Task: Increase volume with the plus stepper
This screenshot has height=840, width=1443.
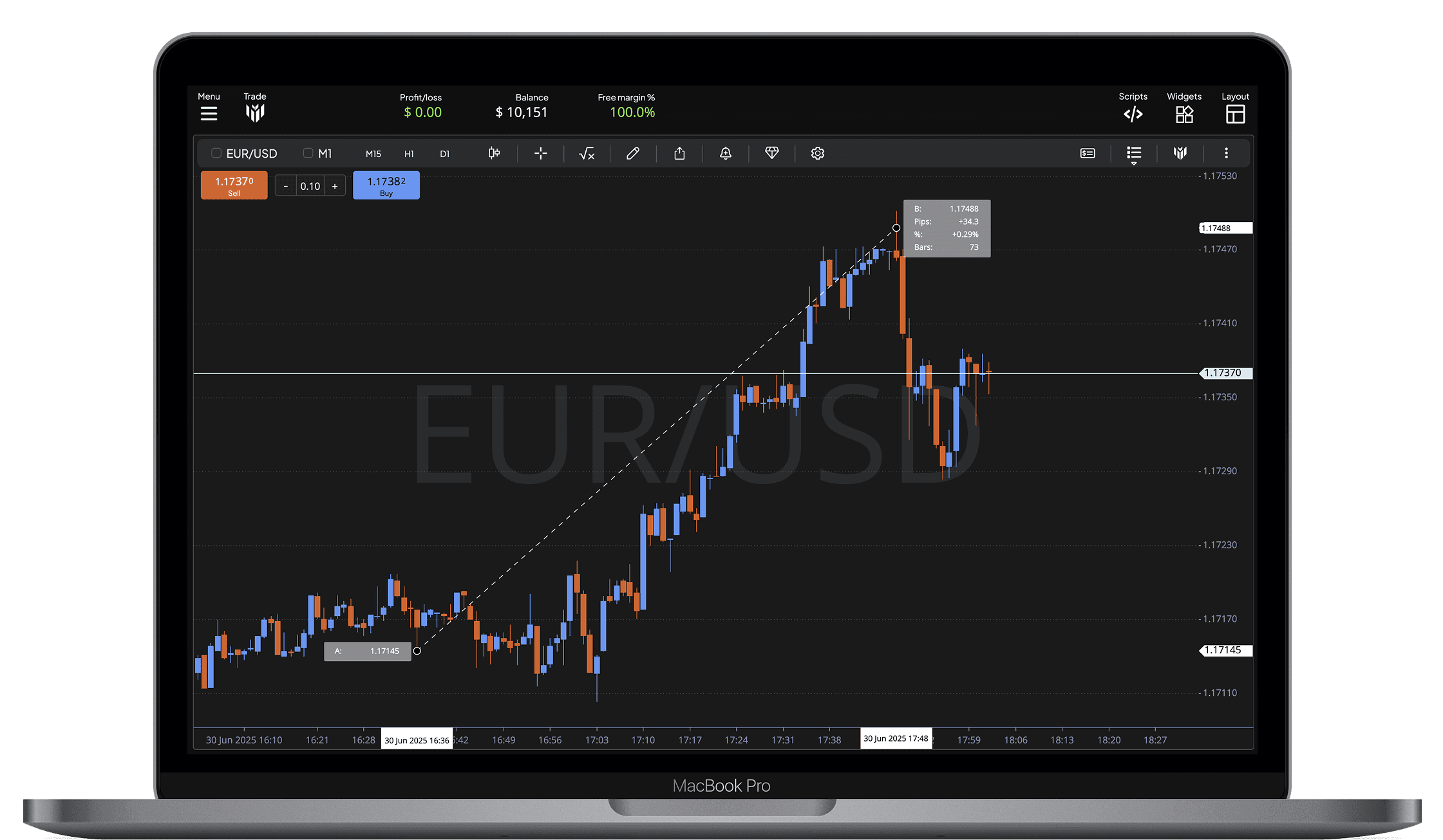Action: click(335, 185)
